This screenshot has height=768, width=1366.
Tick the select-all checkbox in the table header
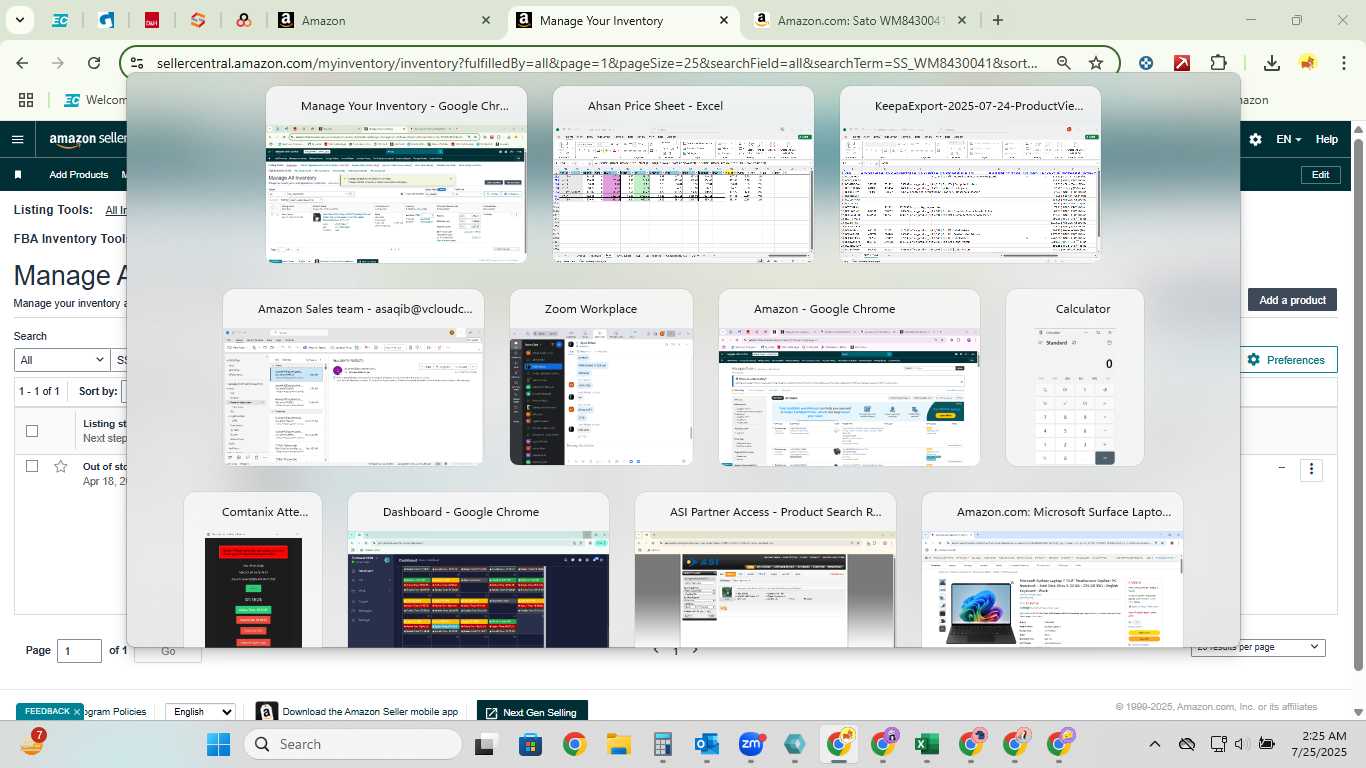[32, 431]
